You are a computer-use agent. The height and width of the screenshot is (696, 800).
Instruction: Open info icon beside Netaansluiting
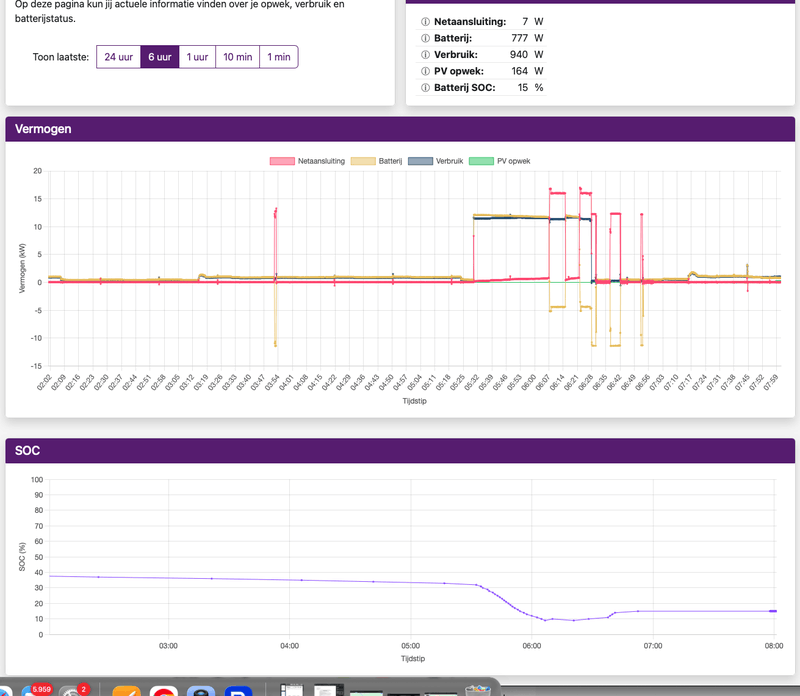click(425, 22)
